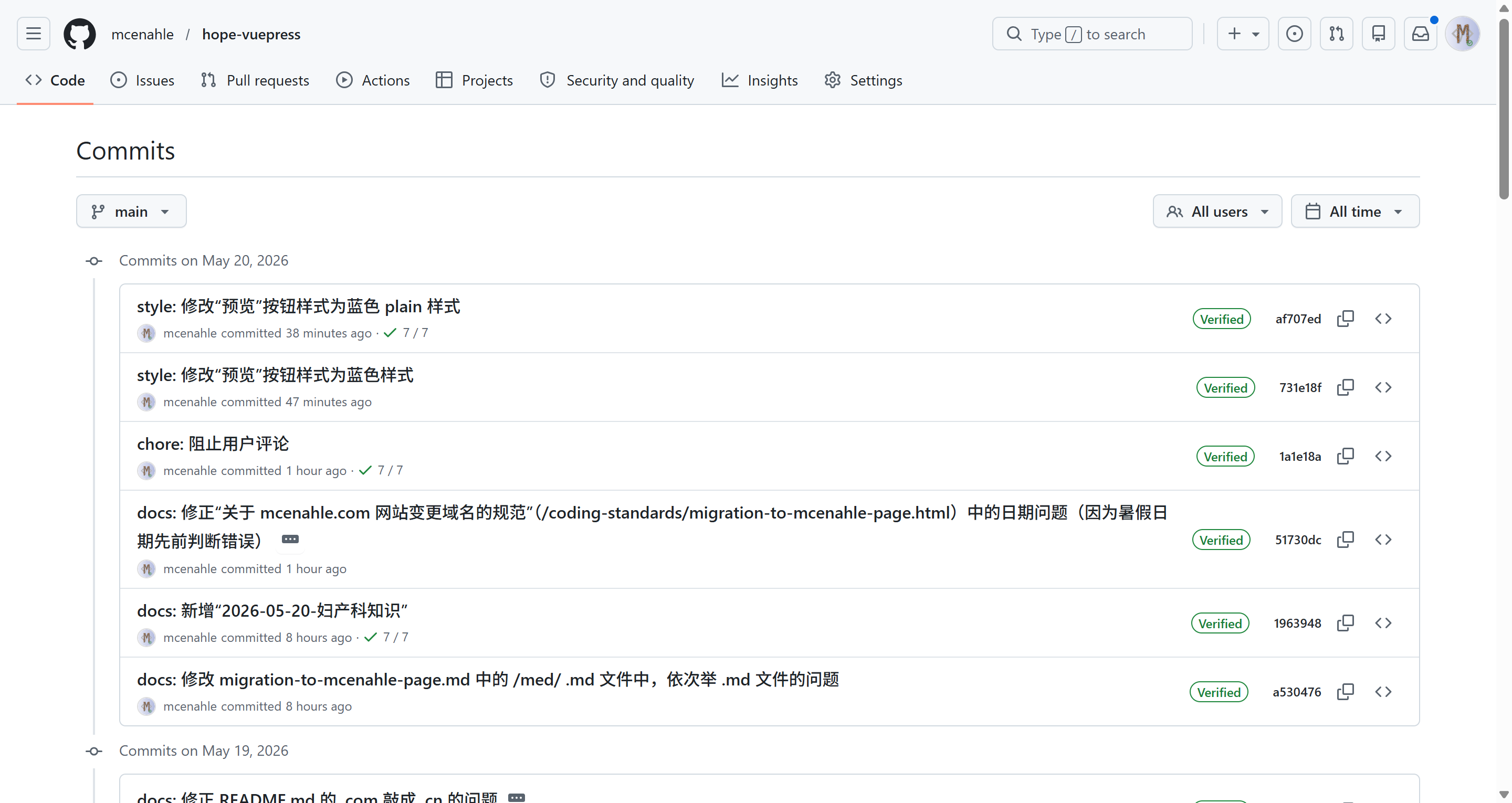Copy full SHA for 731e18f
Viewport: 1512px width, 803px height.
coord(1345,387)
